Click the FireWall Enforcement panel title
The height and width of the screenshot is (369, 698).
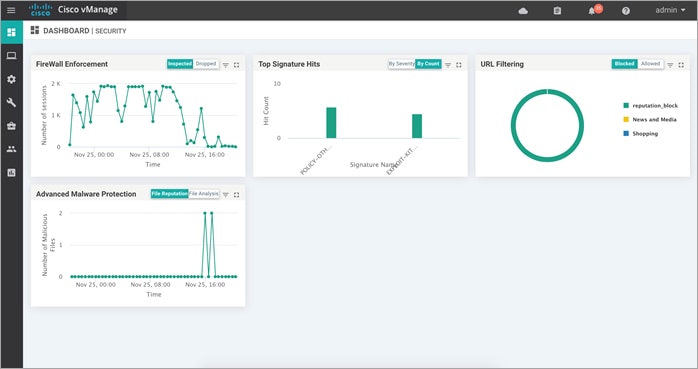(72, 64)
